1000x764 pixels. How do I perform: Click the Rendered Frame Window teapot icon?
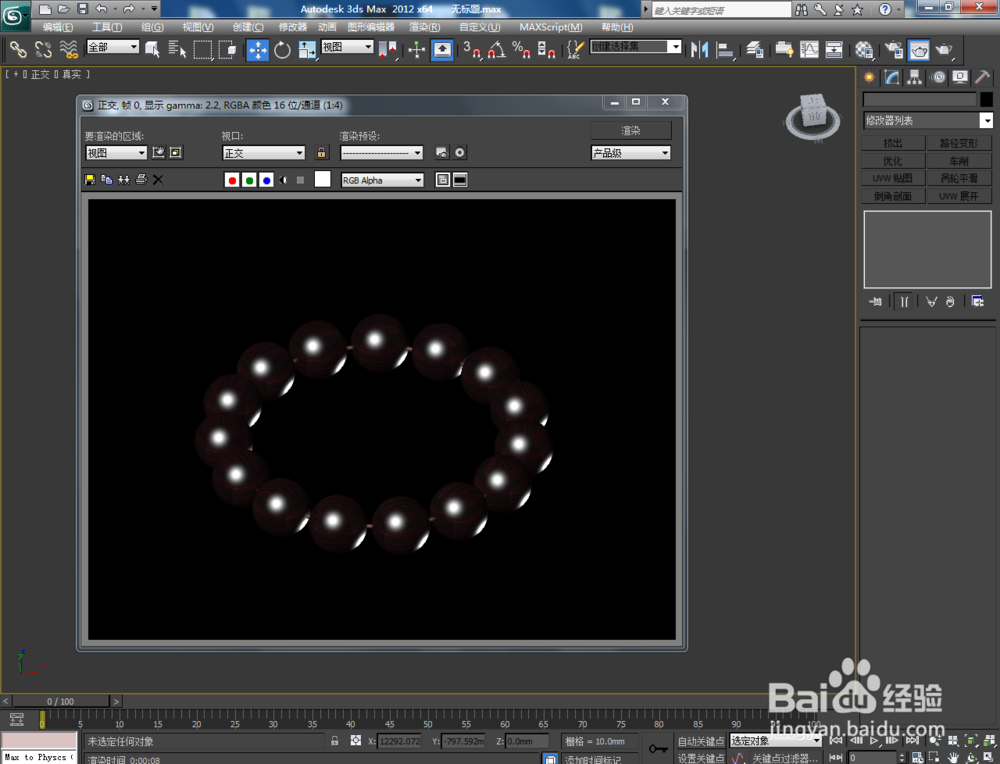tap(919, 49)
